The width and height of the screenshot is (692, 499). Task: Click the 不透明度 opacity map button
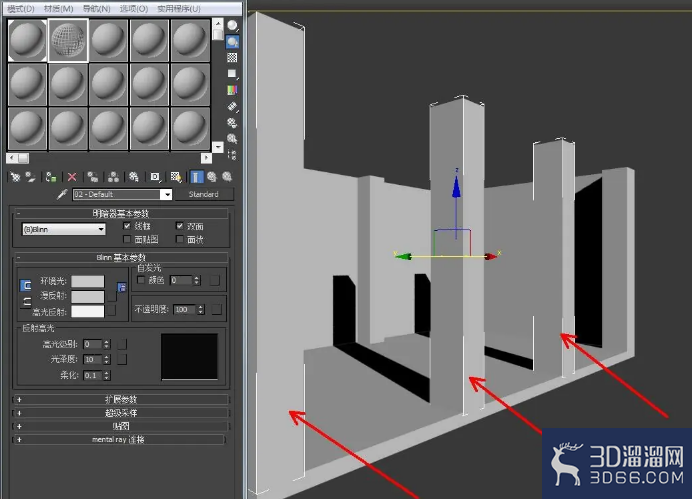point(216,309)
